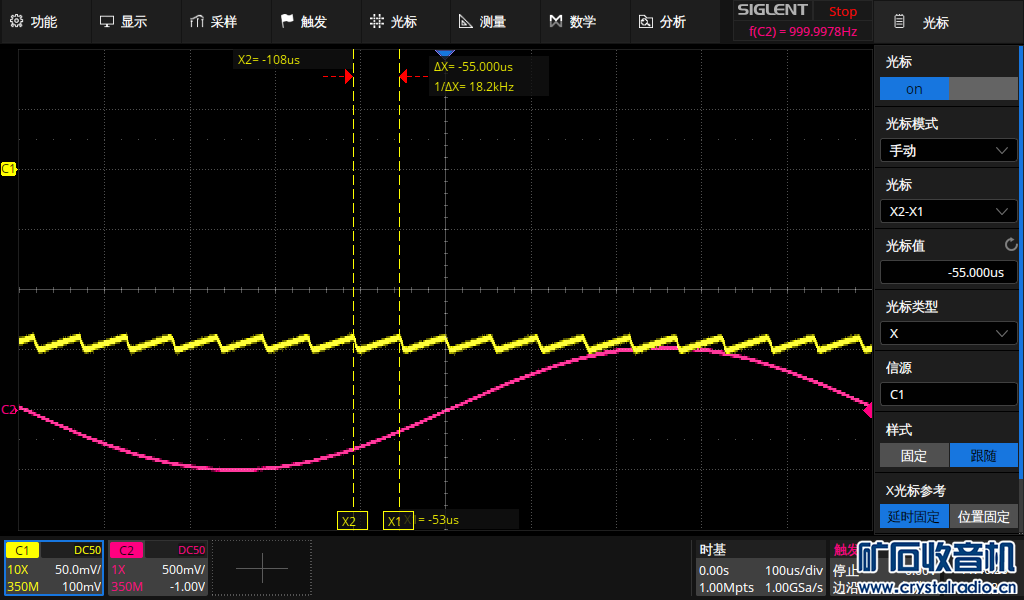Click the cursor panel header list icon
The image size is (1024, 600).
coord(899,22)
